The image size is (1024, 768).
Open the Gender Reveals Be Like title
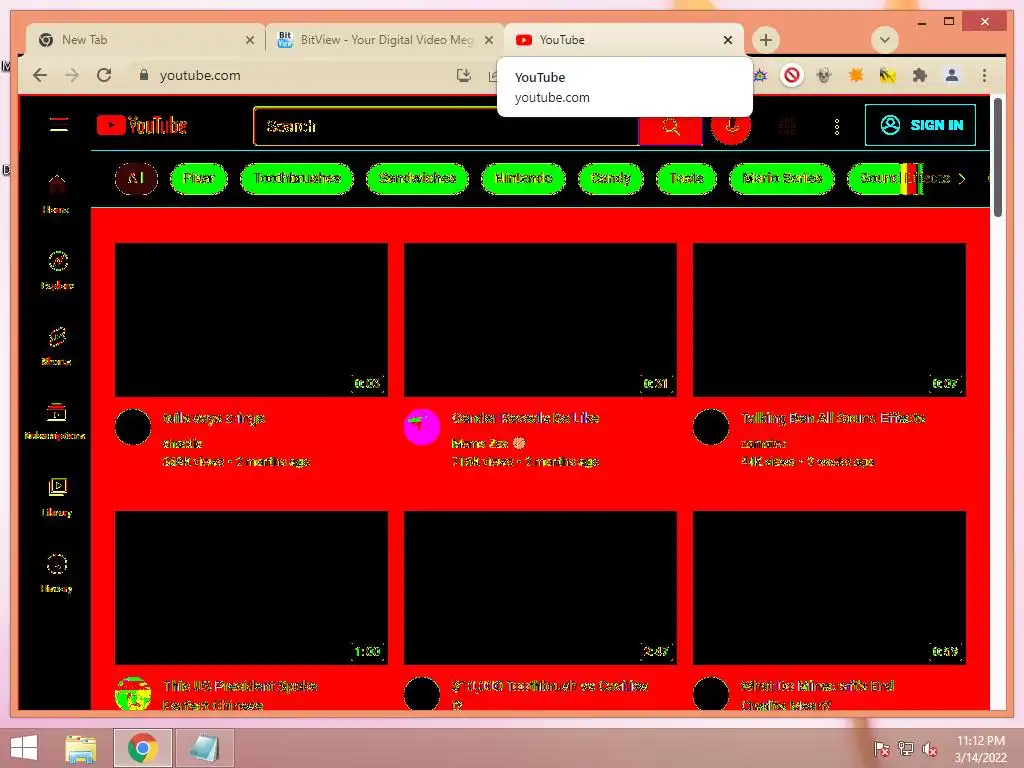click(x=525, y=418)
